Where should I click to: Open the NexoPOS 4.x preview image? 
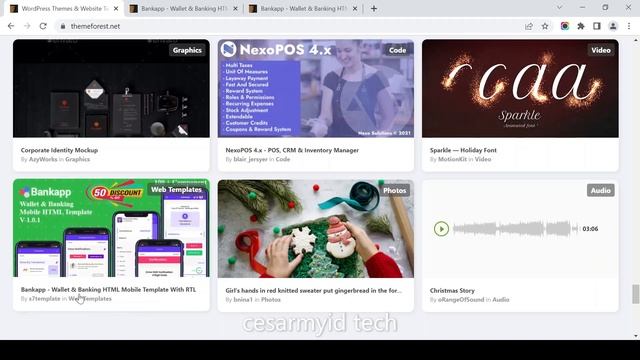pyautogui.click(x=316, y=88)
